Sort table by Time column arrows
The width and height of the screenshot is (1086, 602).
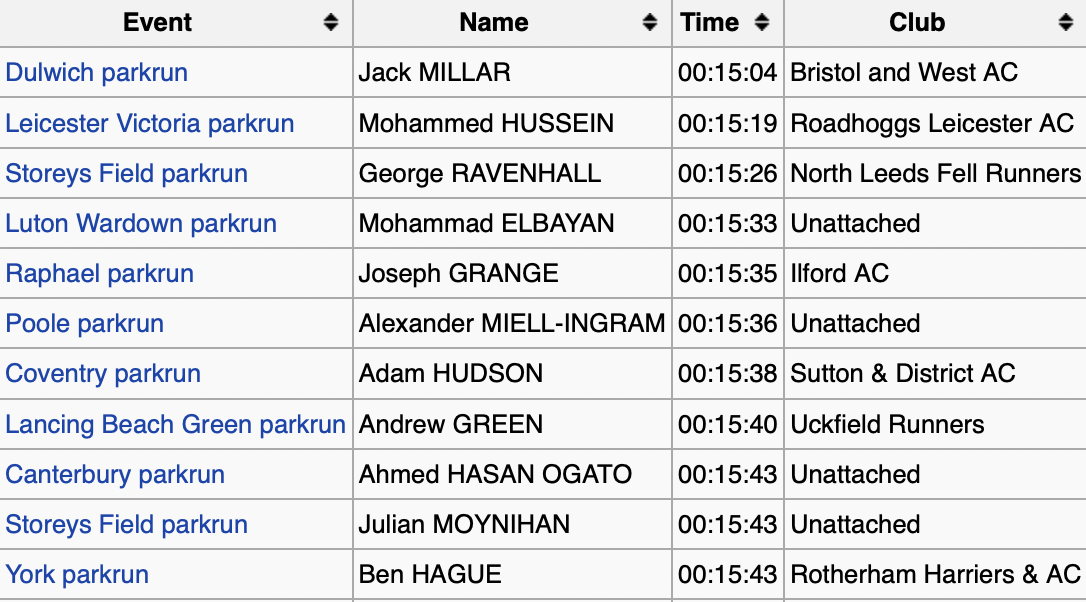point(762,23)
